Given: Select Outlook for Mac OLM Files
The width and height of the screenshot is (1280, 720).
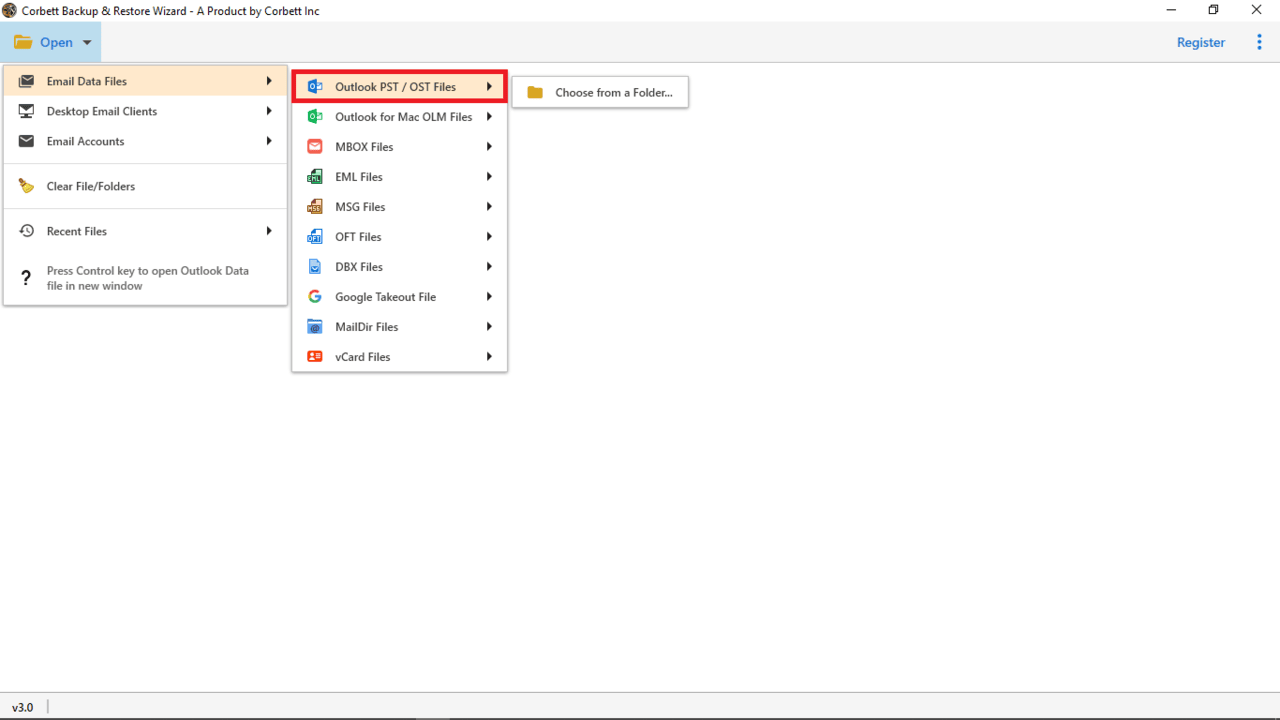Looking at the screenshot, I should (x=400, y=117).
